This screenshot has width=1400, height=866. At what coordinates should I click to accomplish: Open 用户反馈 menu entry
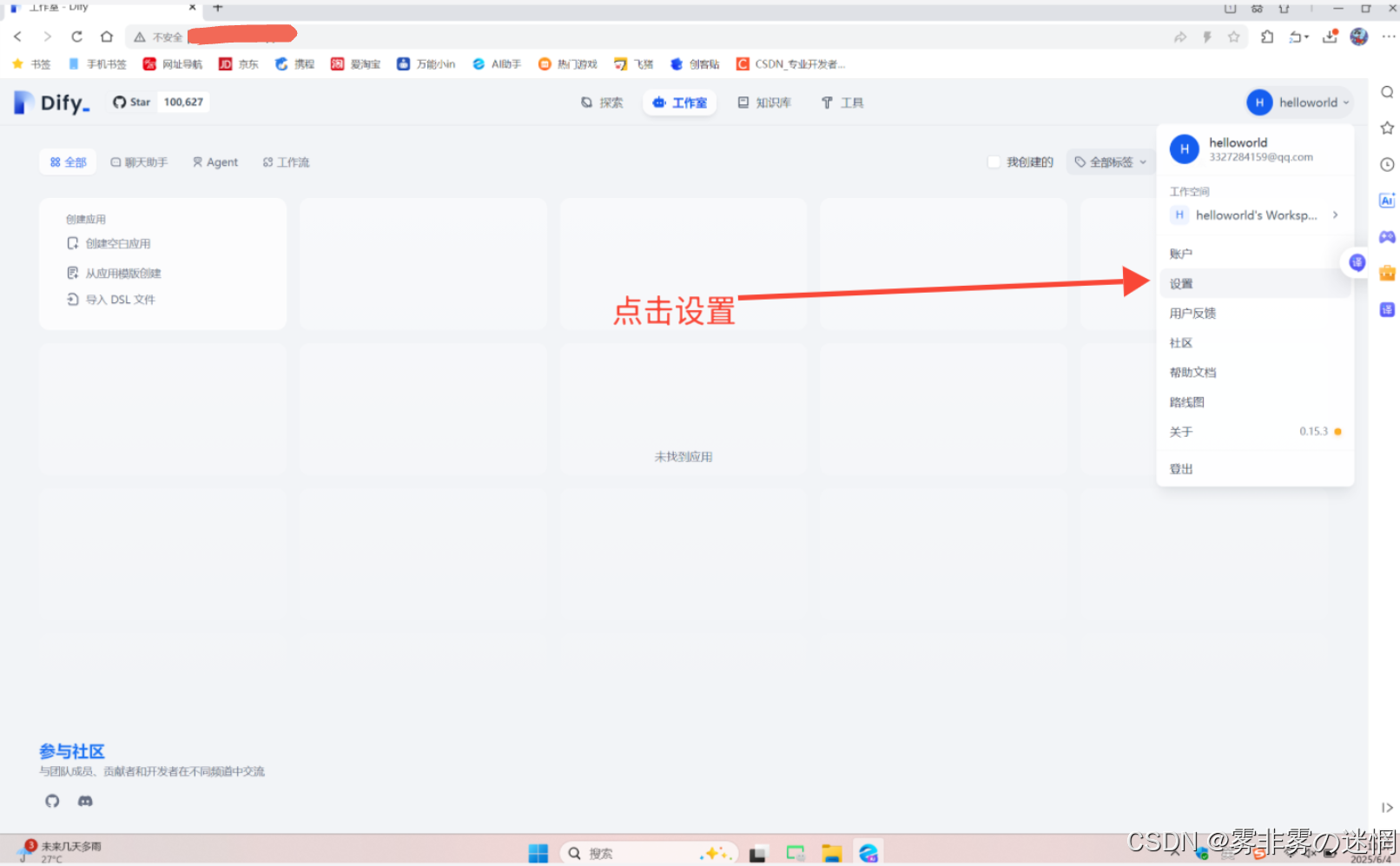(x=1255, y=314)
